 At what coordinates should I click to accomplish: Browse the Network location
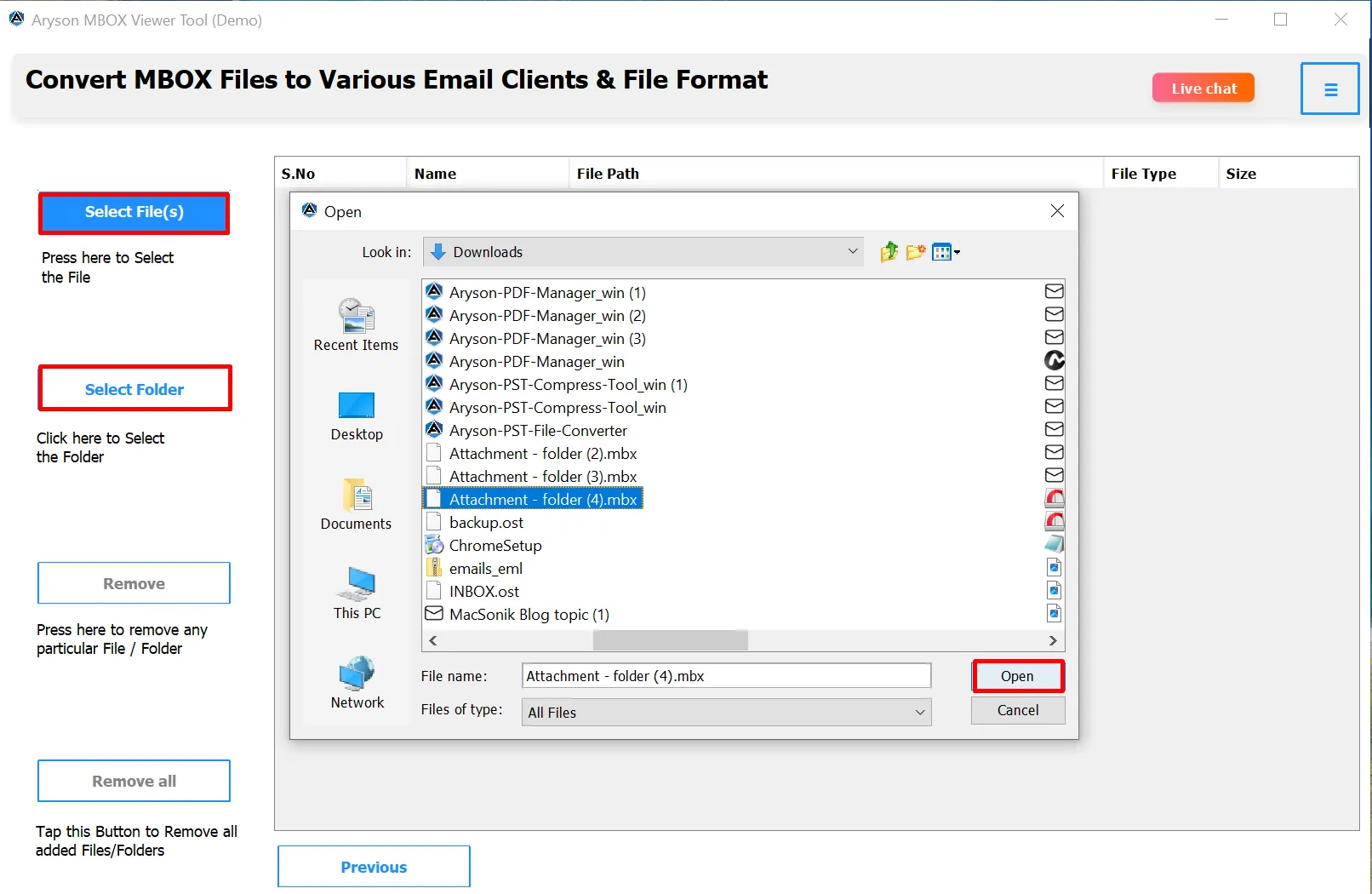[357, 683]
